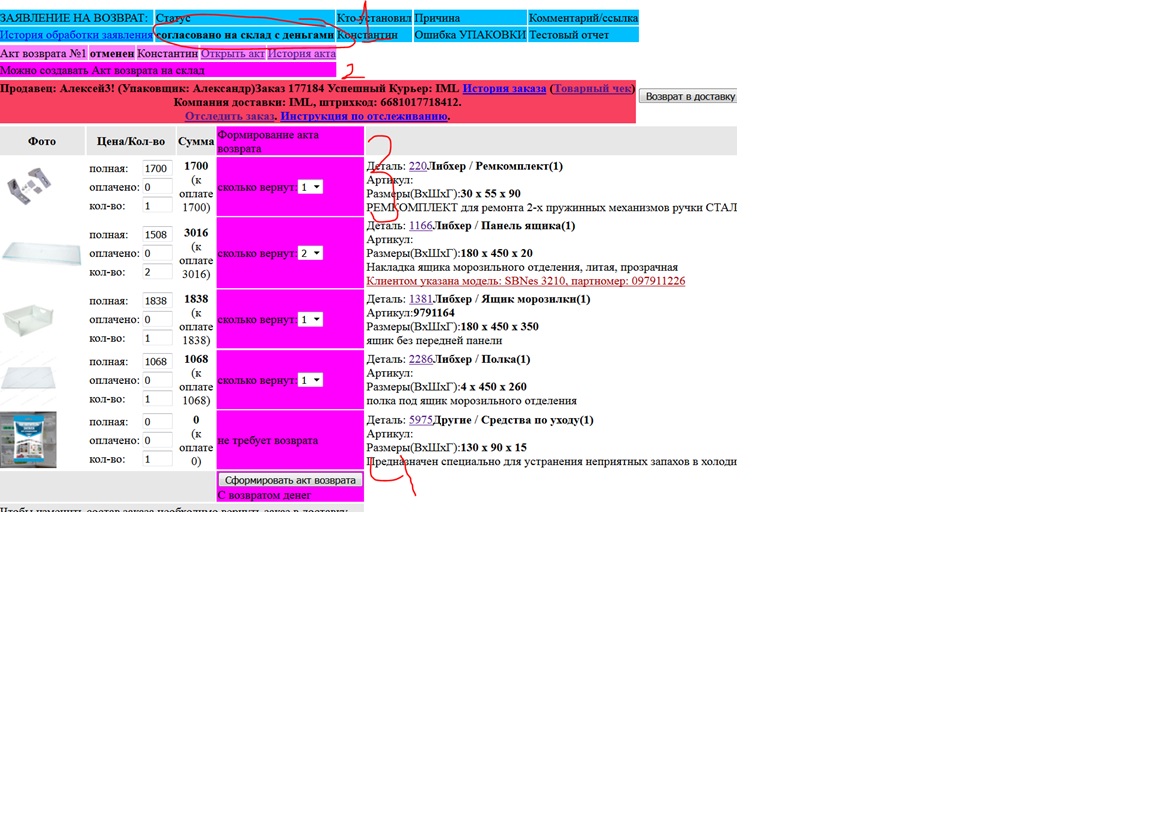The width and height of the screenshot is (1154, 818).
Task: Click the 'Открыть акт' link
Action: click(x=232, y=54)
